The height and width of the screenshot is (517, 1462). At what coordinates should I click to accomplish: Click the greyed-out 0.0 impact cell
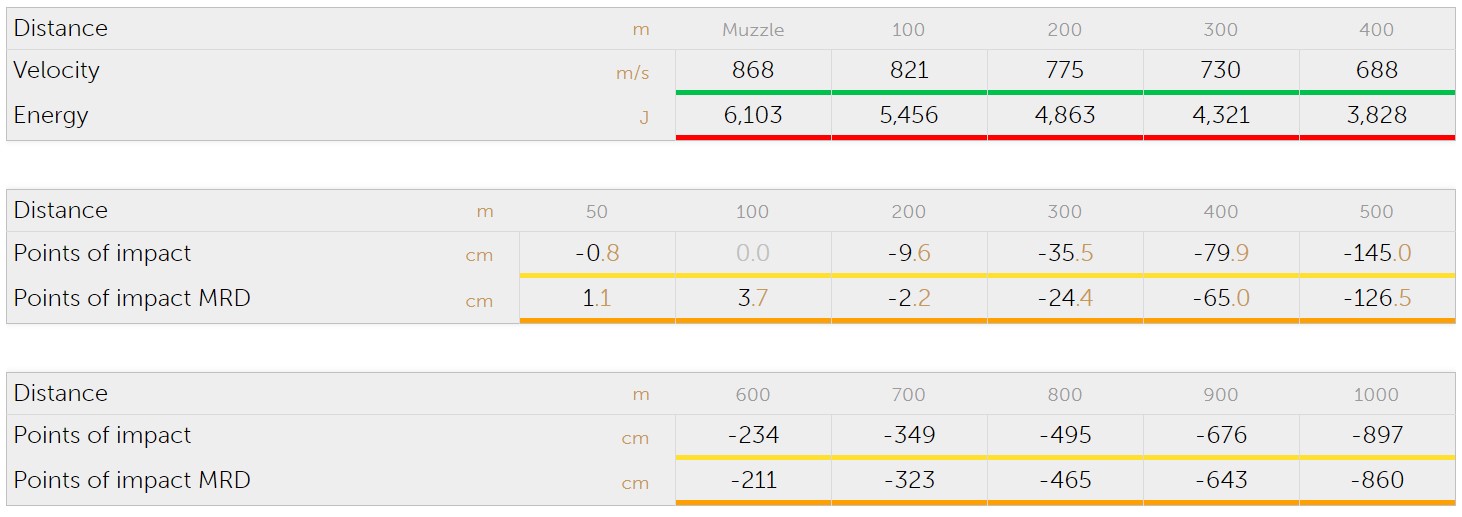(752, 253)
